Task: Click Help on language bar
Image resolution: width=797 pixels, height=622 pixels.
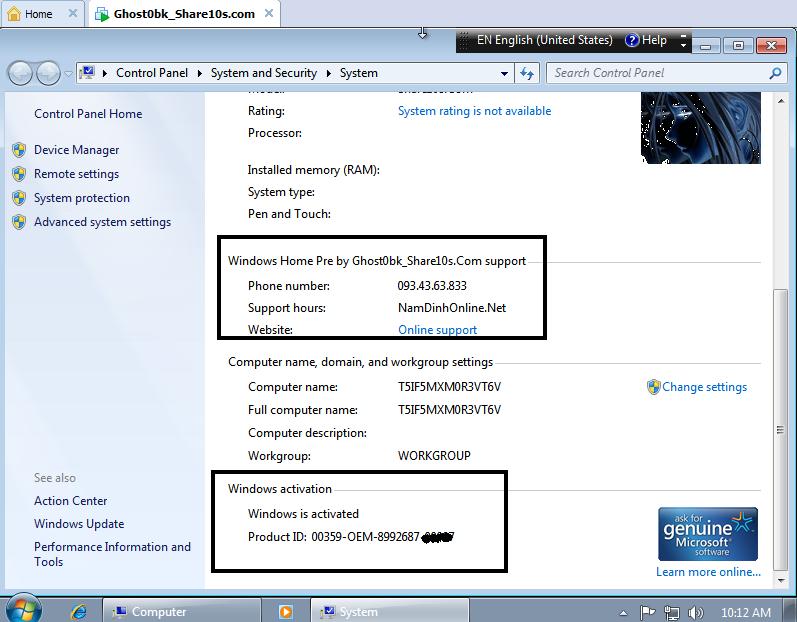Action: point(646,40)
